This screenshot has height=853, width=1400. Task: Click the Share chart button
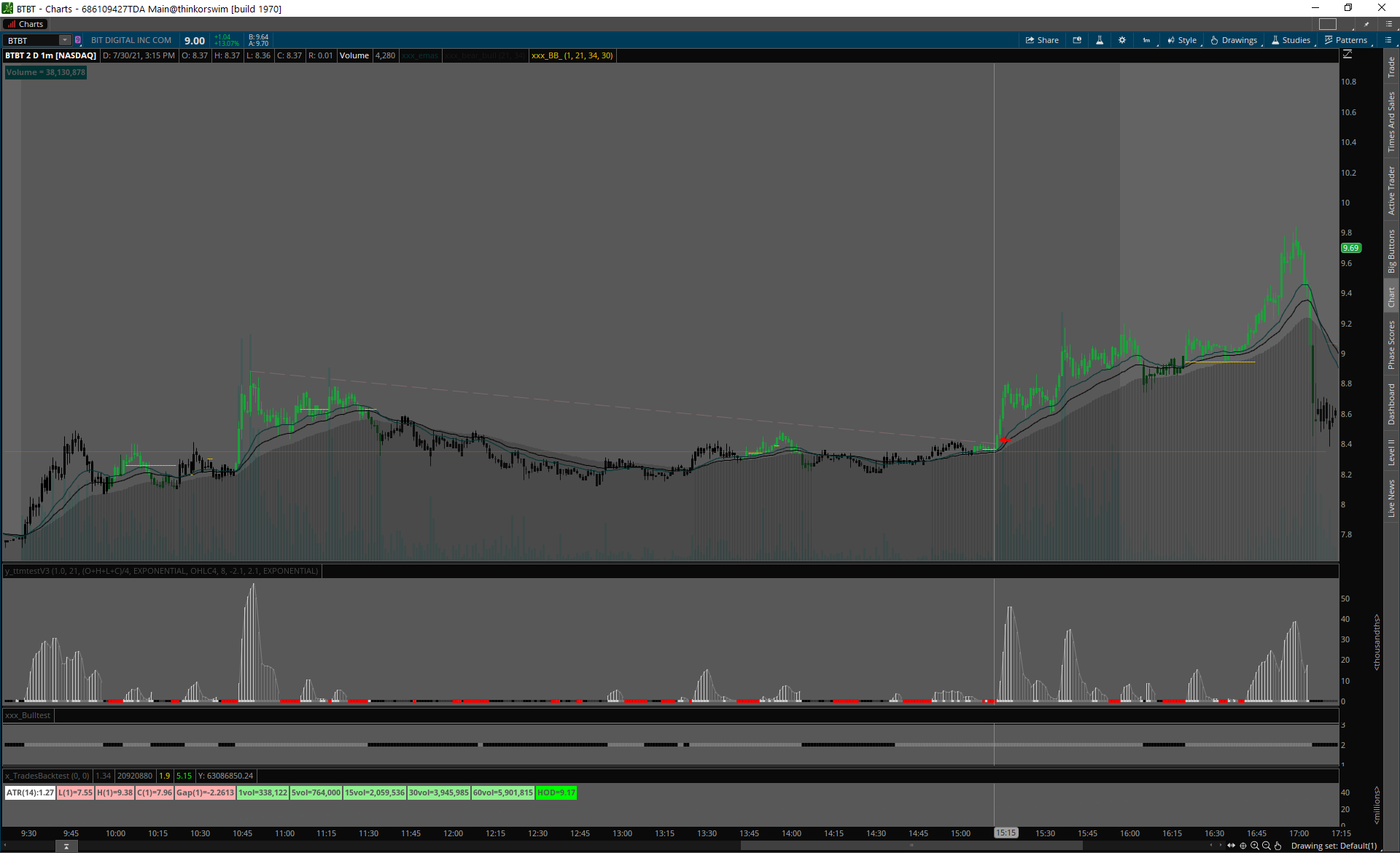pyautogui.click(x=1042, y=40)
